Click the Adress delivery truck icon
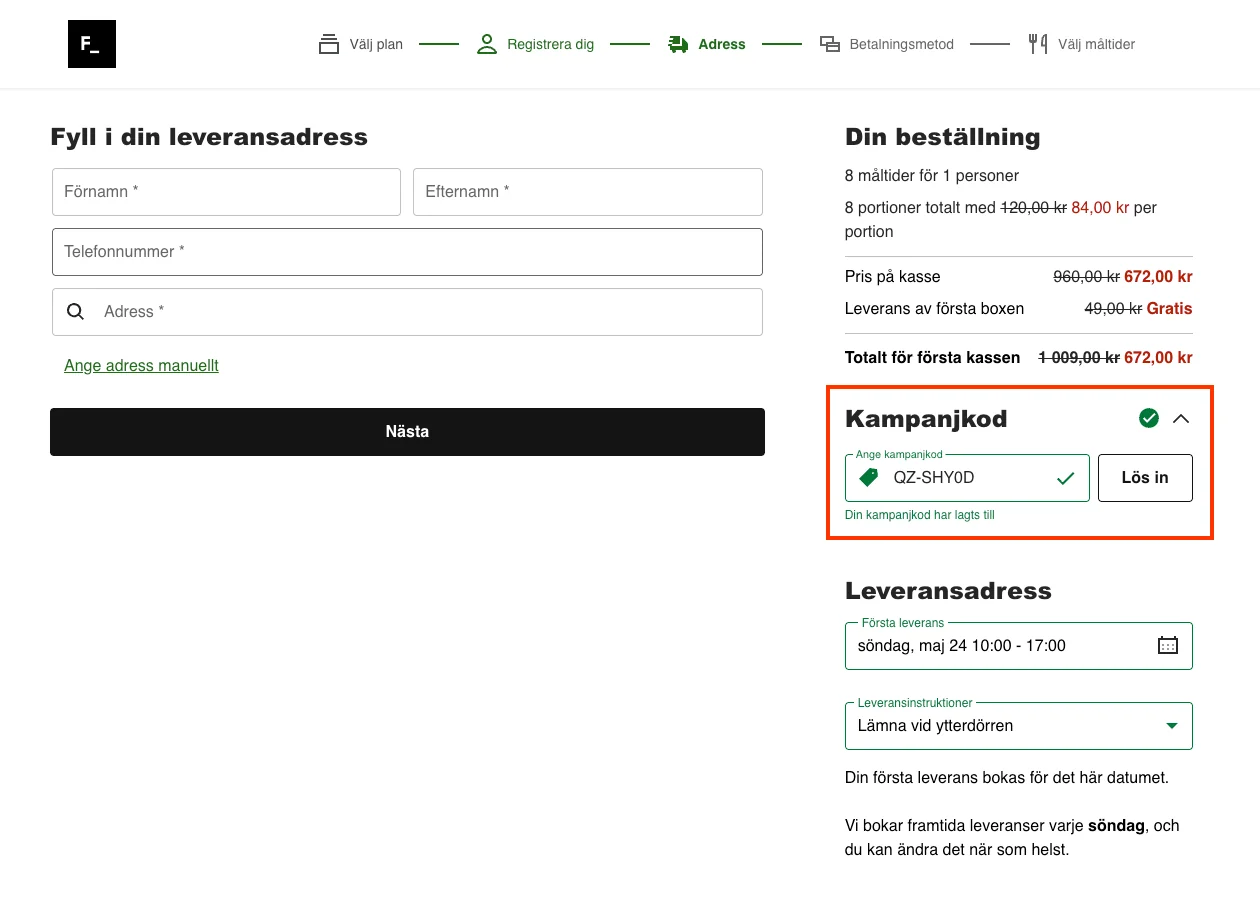1260x907 pixels. coord(678,44)
